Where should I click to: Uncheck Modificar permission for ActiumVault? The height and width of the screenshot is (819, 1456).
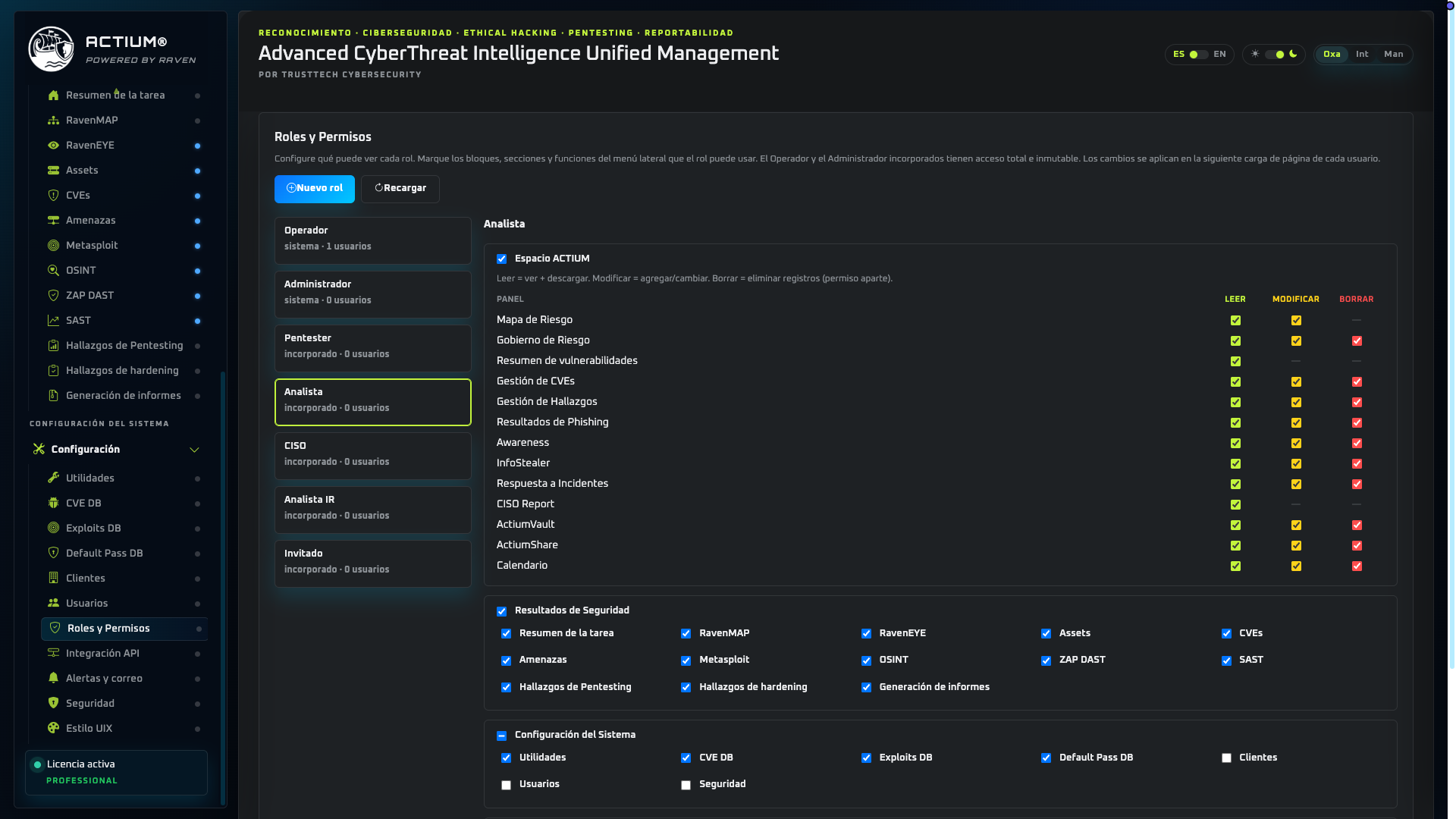point(1296,526)
